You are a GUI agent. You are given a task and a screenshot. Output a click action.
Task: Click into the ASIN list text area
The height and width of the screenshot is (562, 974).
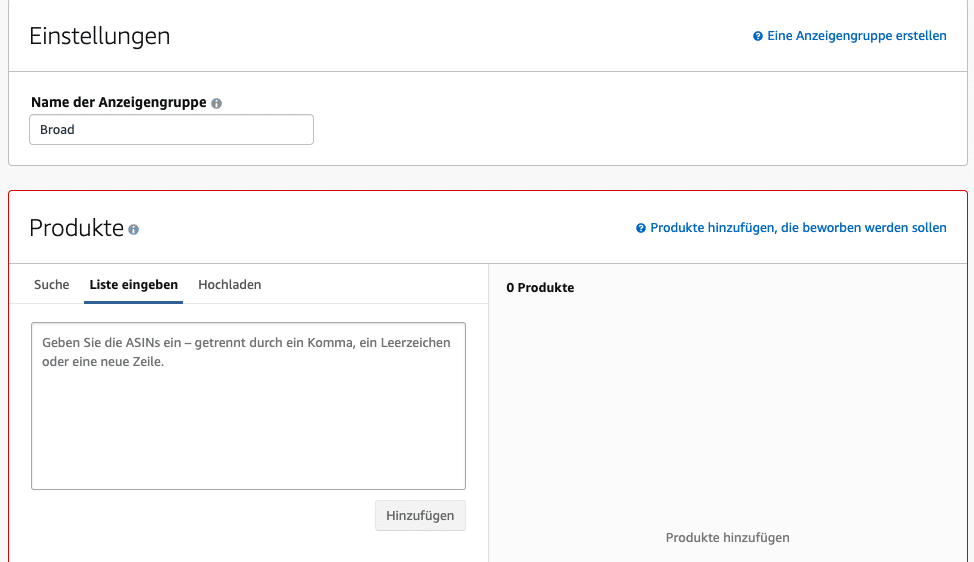coord(248,406)
